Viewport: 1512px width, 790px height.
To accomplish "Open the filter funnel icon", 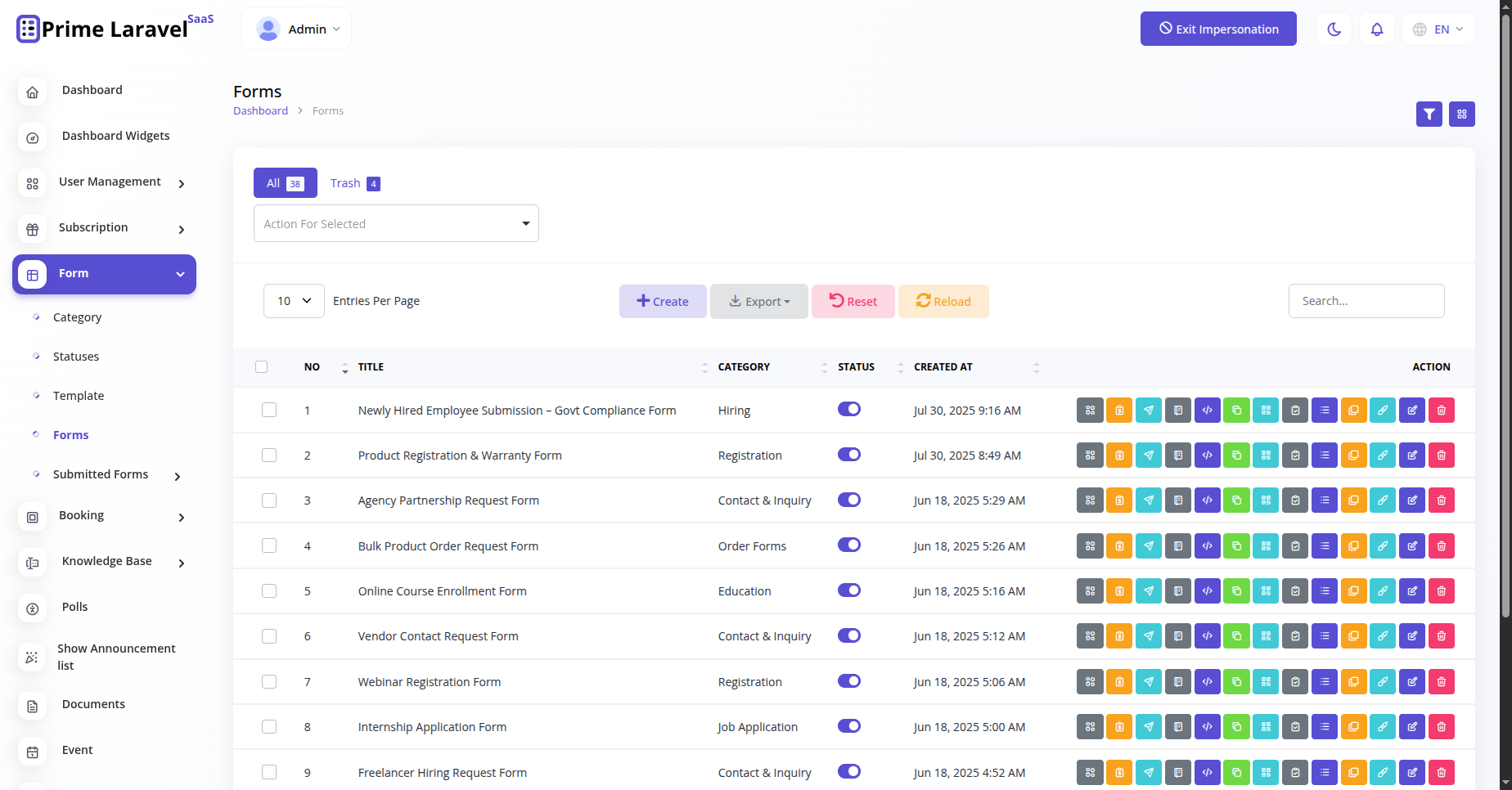I will pos(1429,114).
